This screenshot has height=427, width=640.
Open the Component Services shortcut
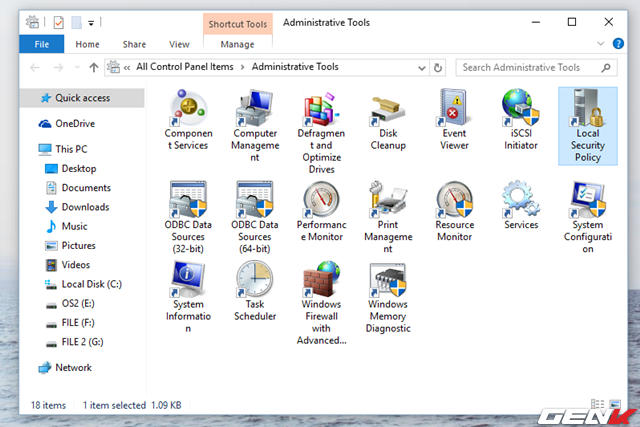pos(188,120)
